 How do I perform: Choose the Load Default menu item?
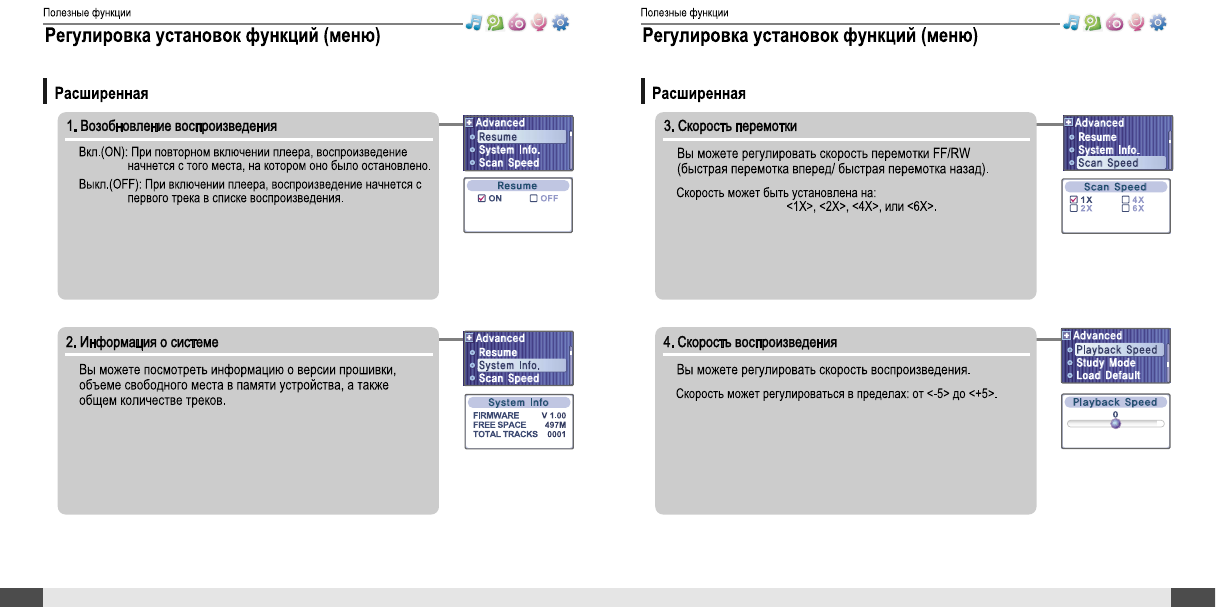tap(1108, 376)
